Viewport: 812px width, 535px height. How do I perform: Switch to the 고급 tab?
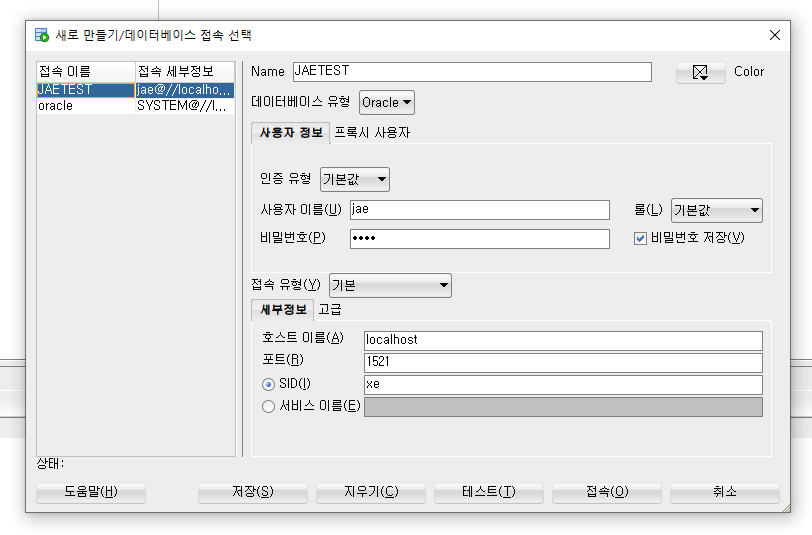[x=330, y=310]
